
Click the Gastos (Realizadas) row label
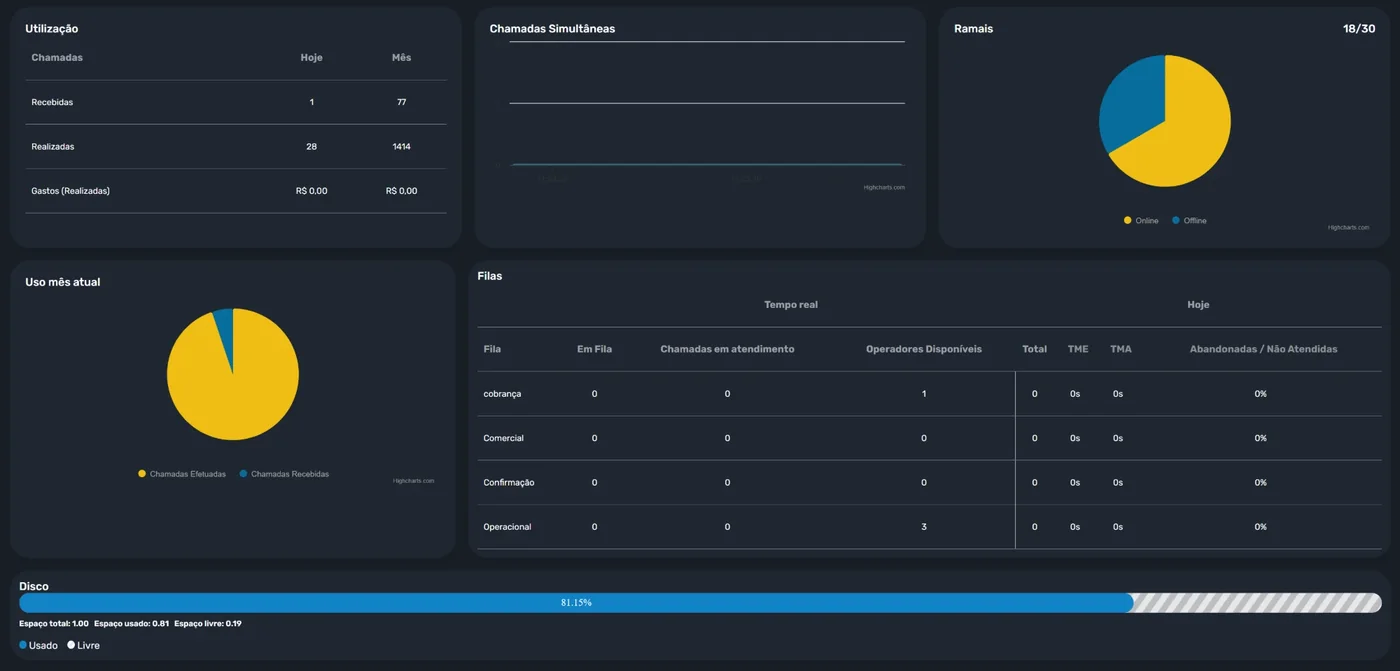(x=71, y=190)
